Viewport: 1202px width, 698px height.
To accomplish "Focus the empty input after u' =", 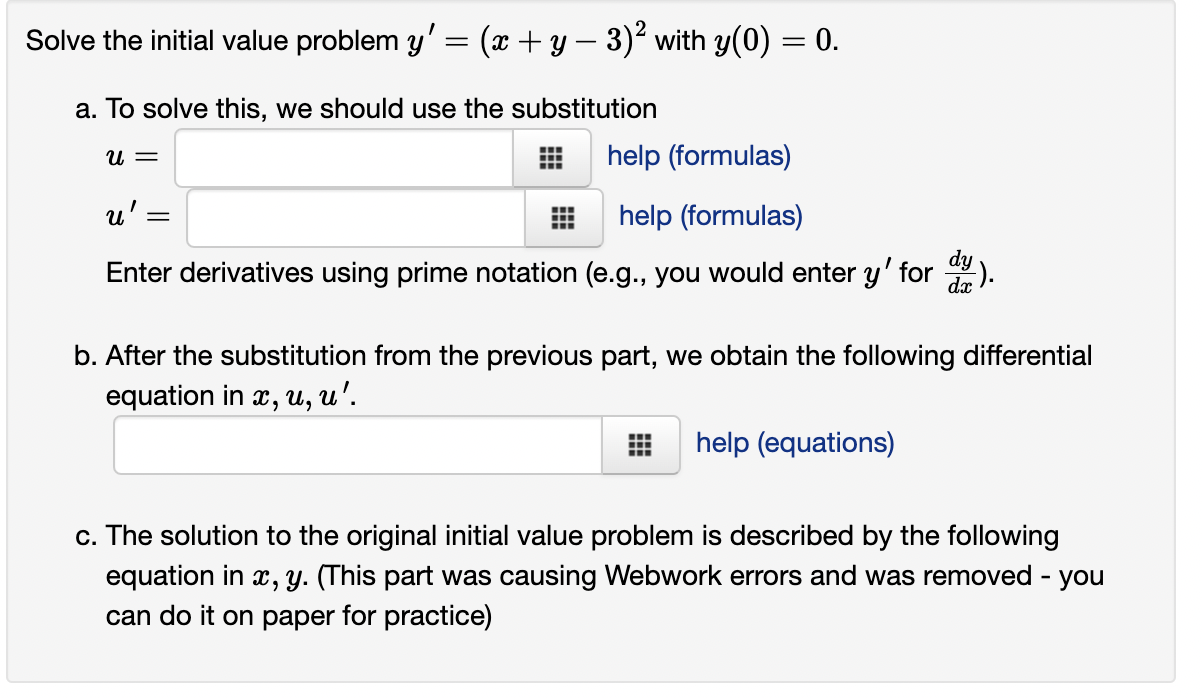I will coord(355,218).
